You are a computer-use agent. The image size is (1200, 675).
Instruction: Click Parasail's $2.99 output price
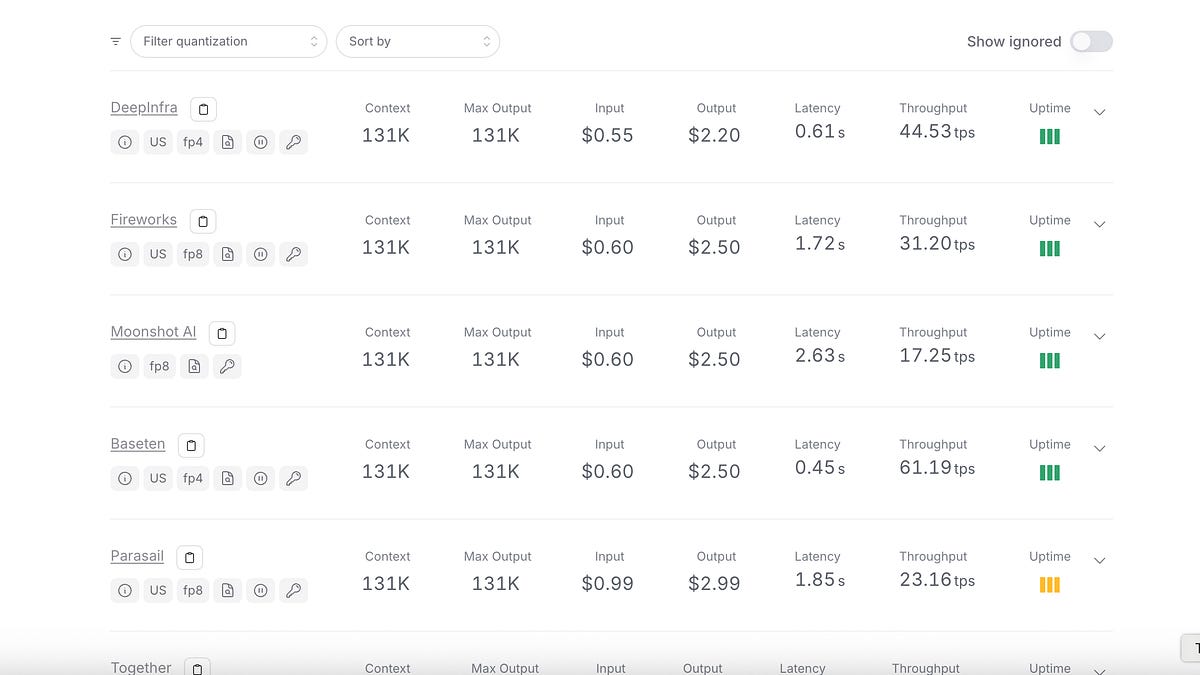tap(715, 583)
